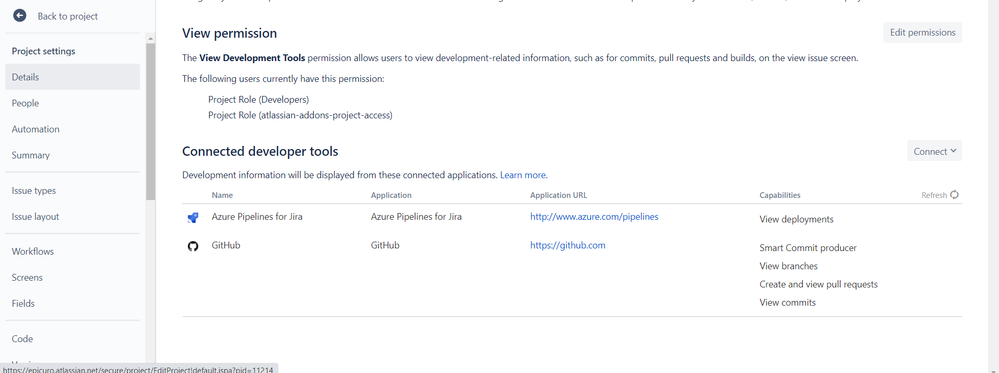Click the View deployments capability
999x373 pixels.
pos(796,219)
